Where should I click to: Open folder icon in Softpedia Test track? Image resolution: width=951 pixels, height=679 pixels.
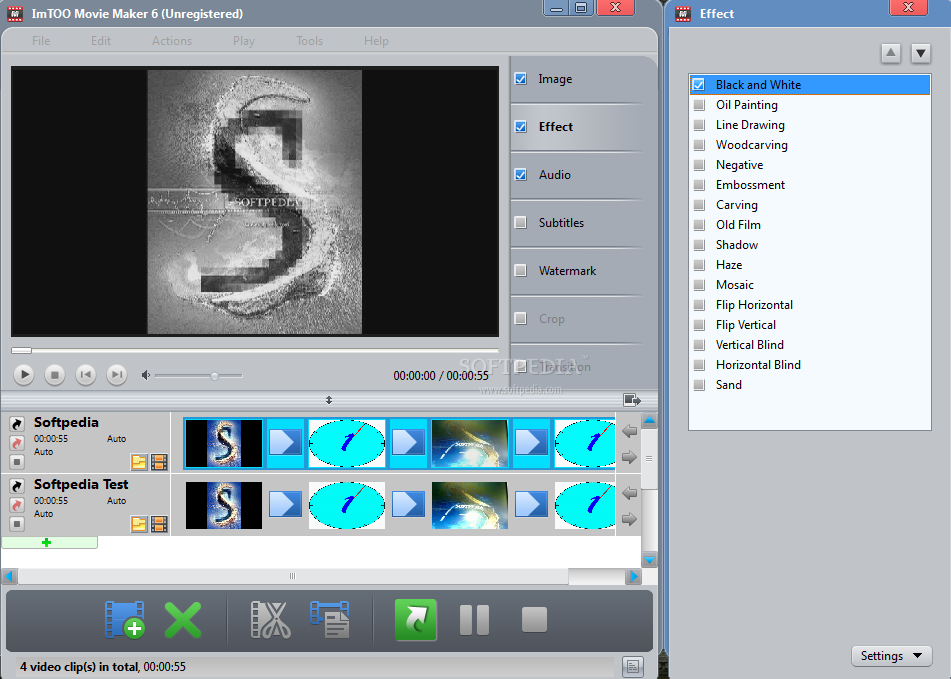pyautogui.click(x=139, y=524)
